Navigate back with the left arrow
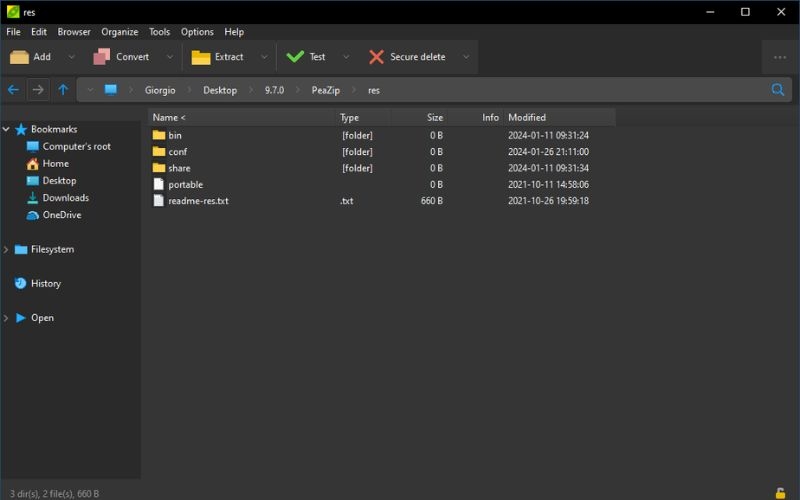 [x=13, y=90]
